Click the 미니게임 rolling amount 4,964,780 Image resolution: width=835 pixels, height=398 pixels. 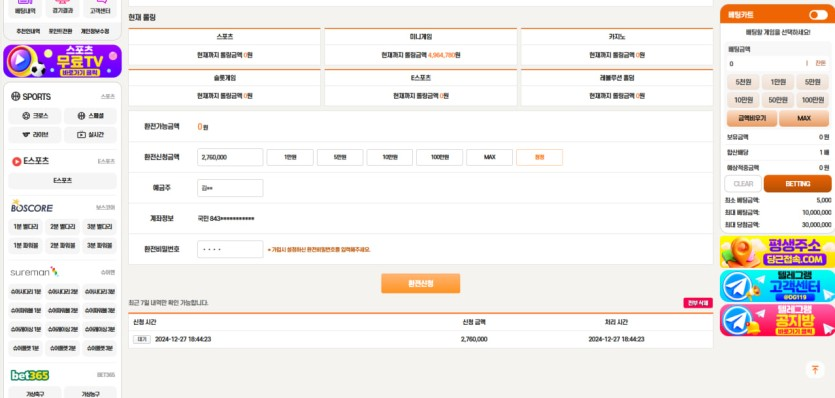[x=441, y=55]
